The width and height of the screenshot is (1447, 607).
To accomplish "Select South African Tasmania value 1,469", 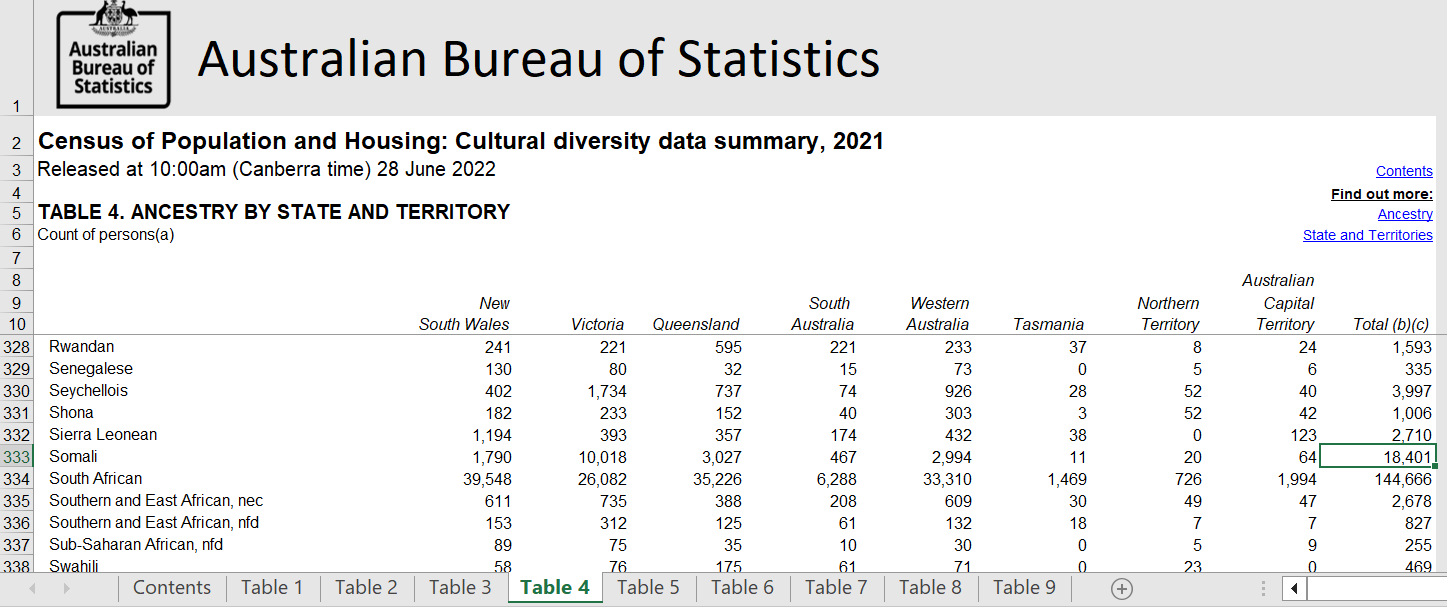I will (x=1067, y=479).
